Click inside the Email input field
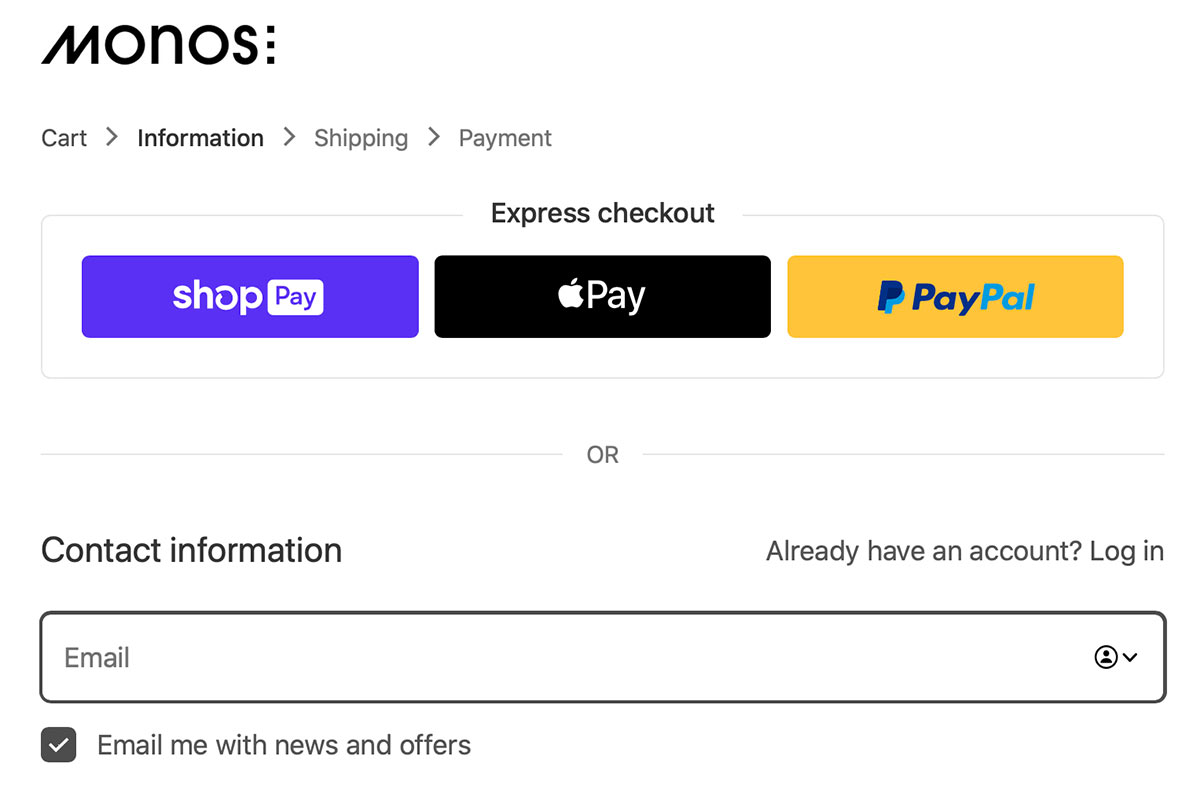The height and width of the screenshot is (793, 1200). [400, 657]
